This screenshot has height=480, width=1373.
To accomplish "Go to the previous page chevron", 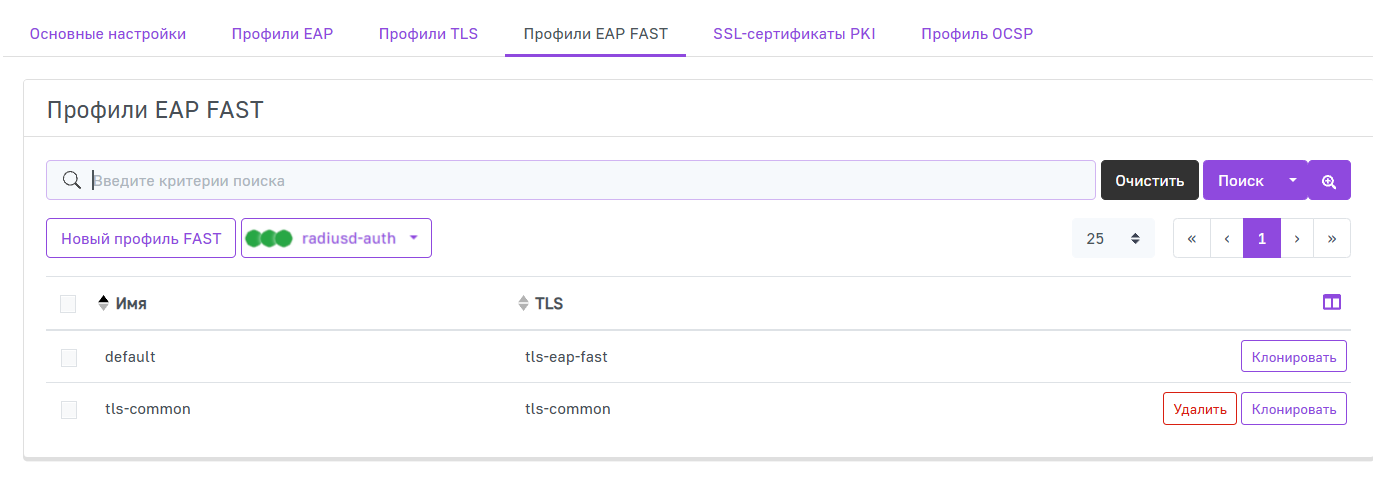I will tap(1227, 239).
